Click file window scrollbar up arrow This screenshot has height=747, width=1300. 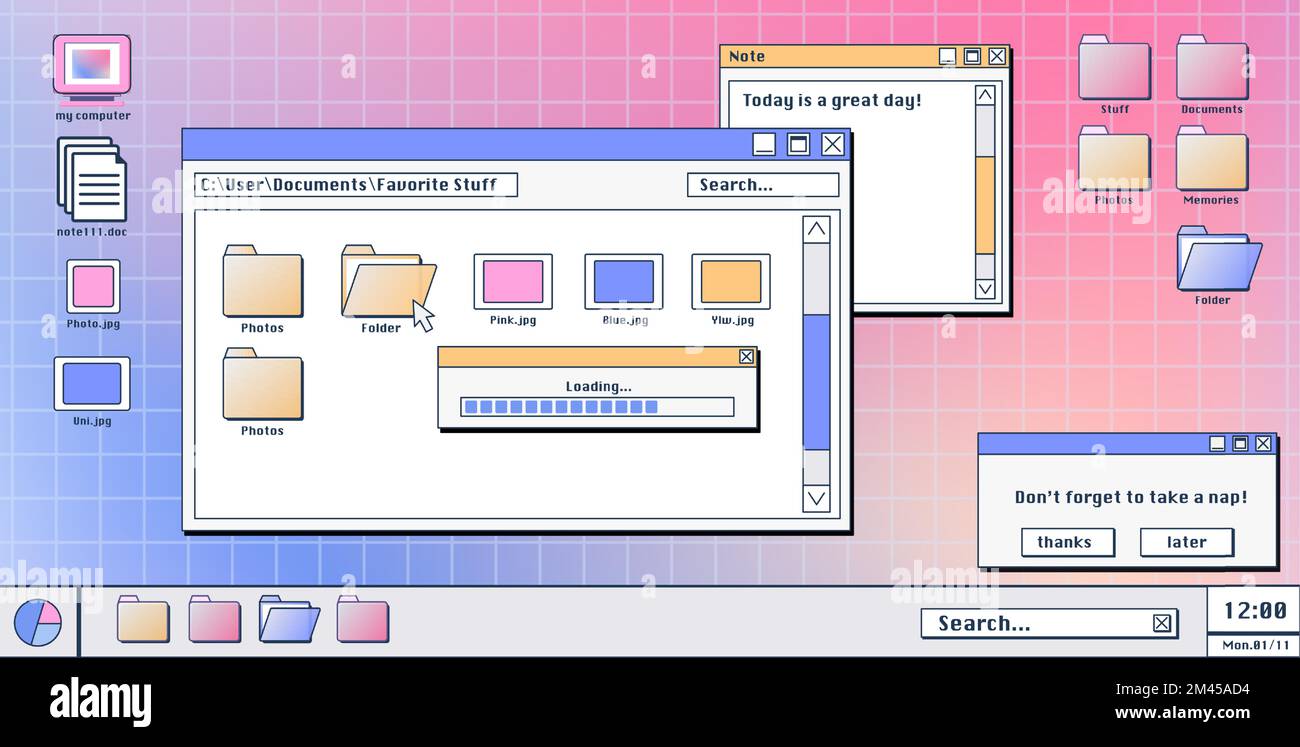[x=817, y=230]
